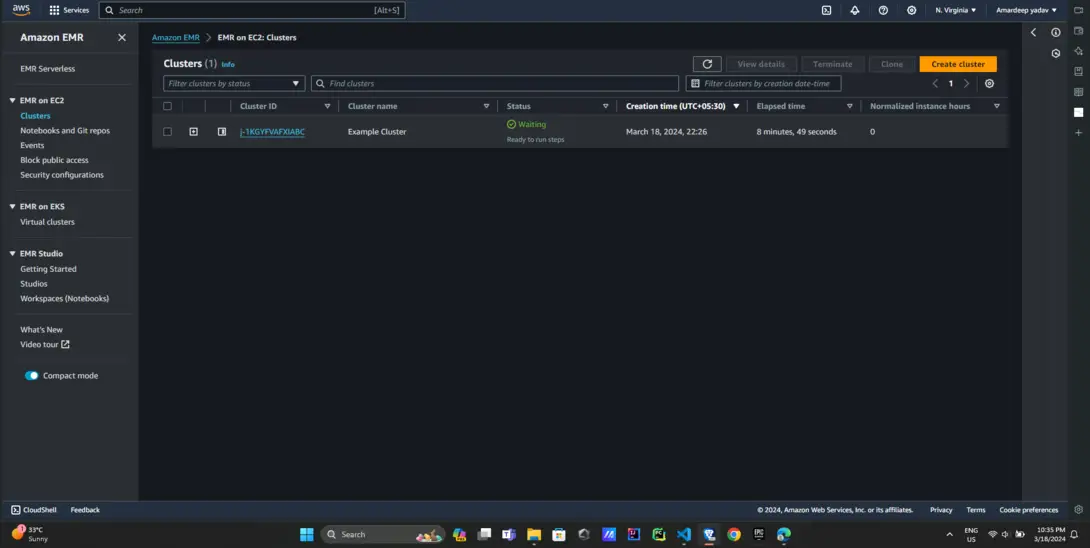This screenshot has width=1090, height=548.
Task: Open Events in sidebar
Action: click(x=32, y=145)
